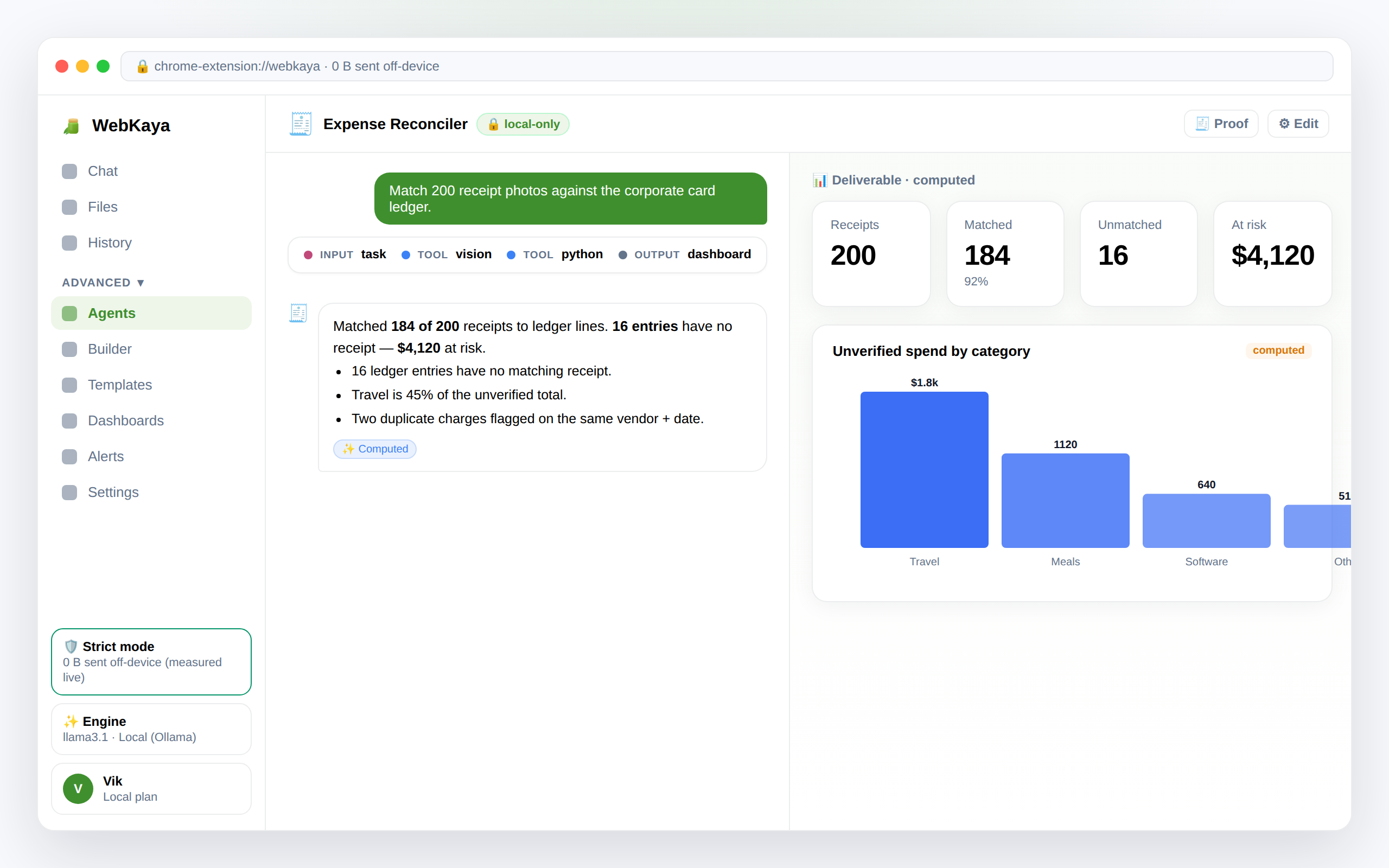Click the browser address bar
The width and height of the screenshot is (1389, 868).
coord(727,67)
